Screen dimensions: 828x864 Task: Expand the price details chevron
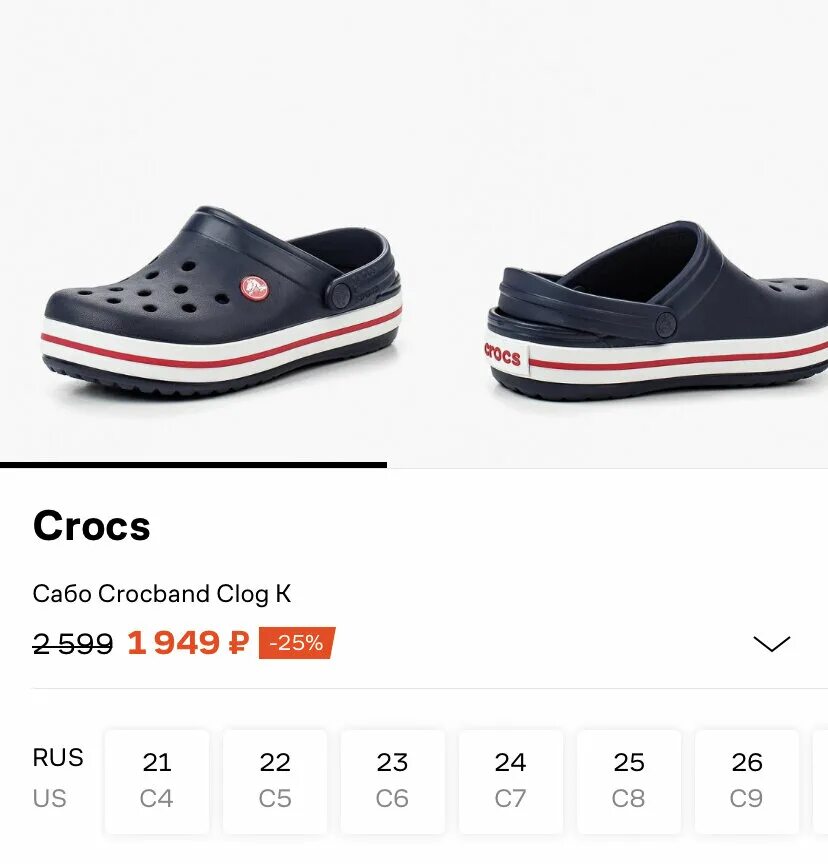(771, 643)
